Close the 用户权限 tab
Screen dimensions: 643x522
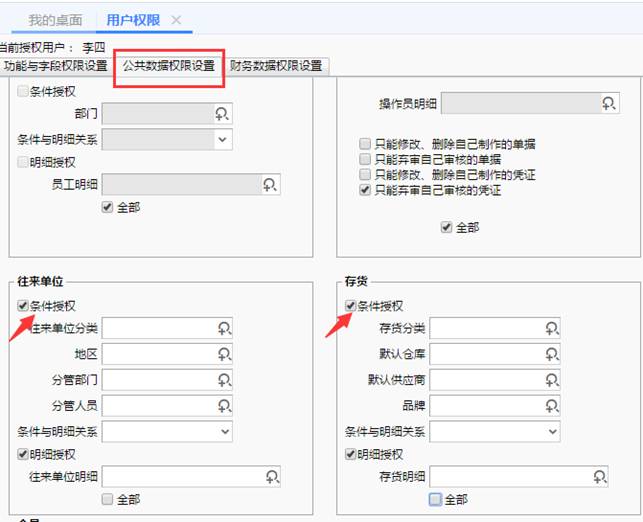(177, 20)
